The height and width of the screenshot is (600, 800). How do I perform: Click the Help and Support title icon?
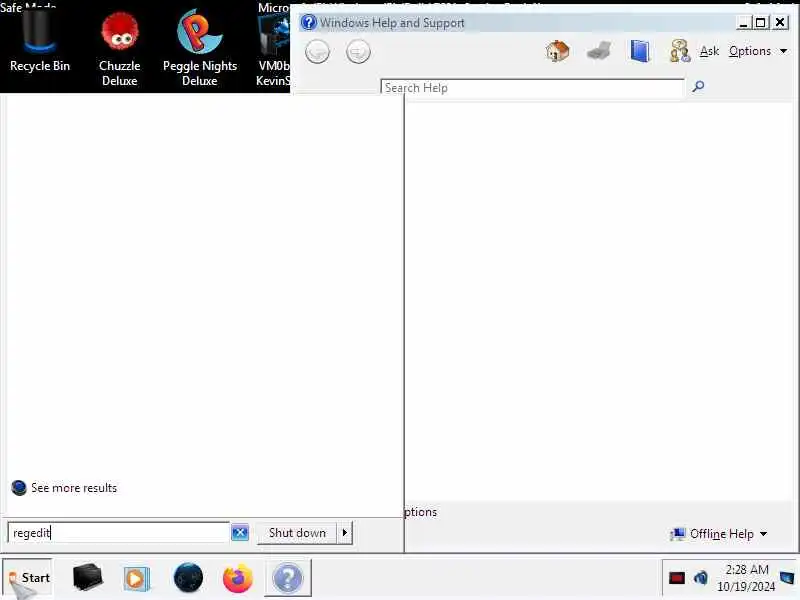point(308,22)
